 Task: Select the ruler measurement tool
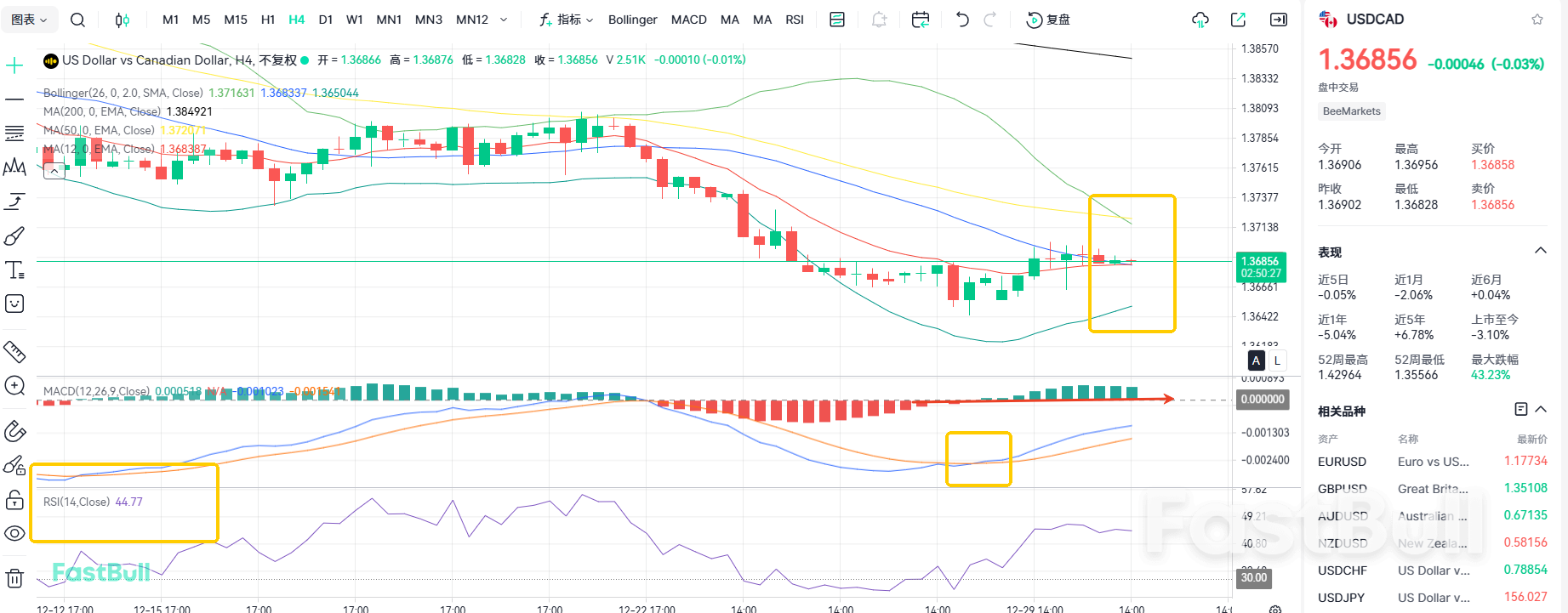(x=14, y=351)
